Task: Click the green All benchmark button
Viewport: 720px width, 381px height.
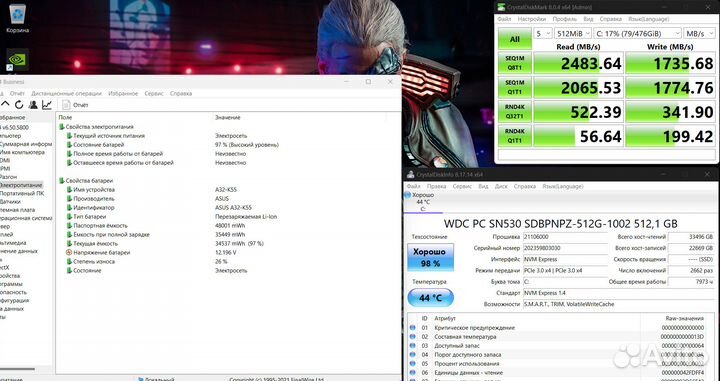Action: coord(515,39)
